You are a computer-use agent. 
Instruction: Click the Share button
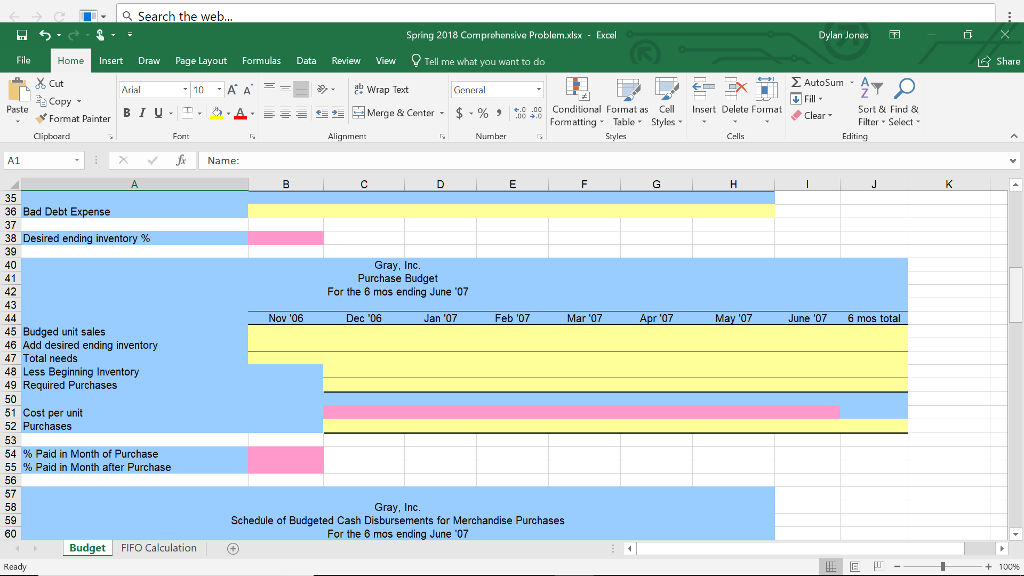coord(999,61)
